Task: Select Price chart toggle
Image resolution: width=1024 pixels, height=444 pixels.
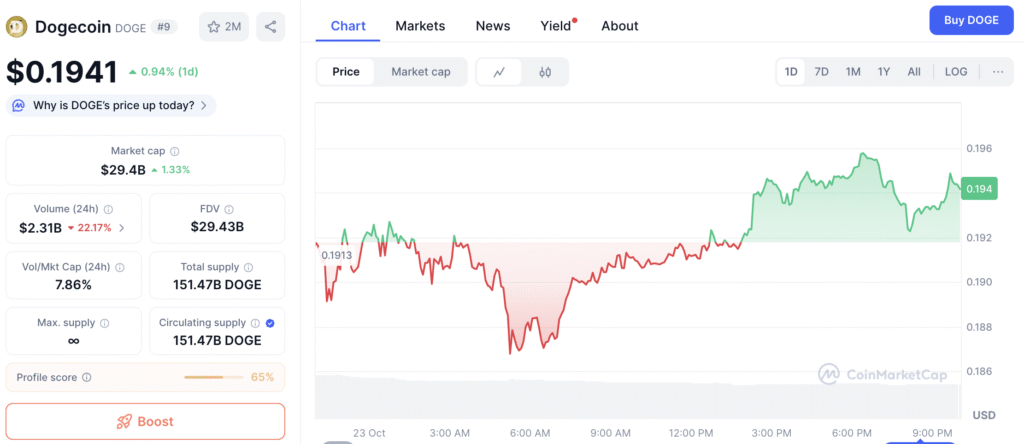Action: click(x=346, y=72)
